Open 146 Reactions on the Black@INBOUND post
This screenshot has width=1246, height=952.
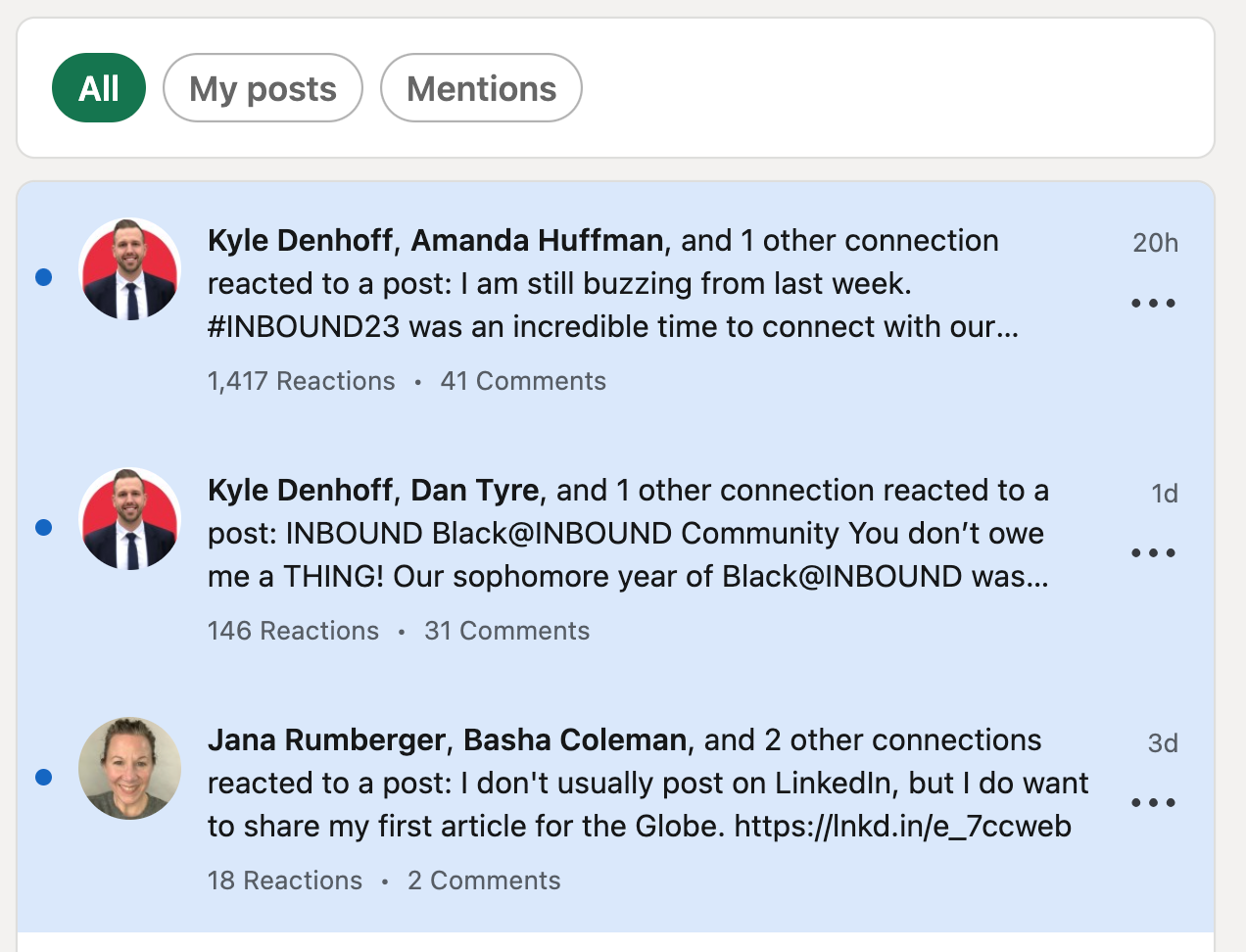[294, 631]
